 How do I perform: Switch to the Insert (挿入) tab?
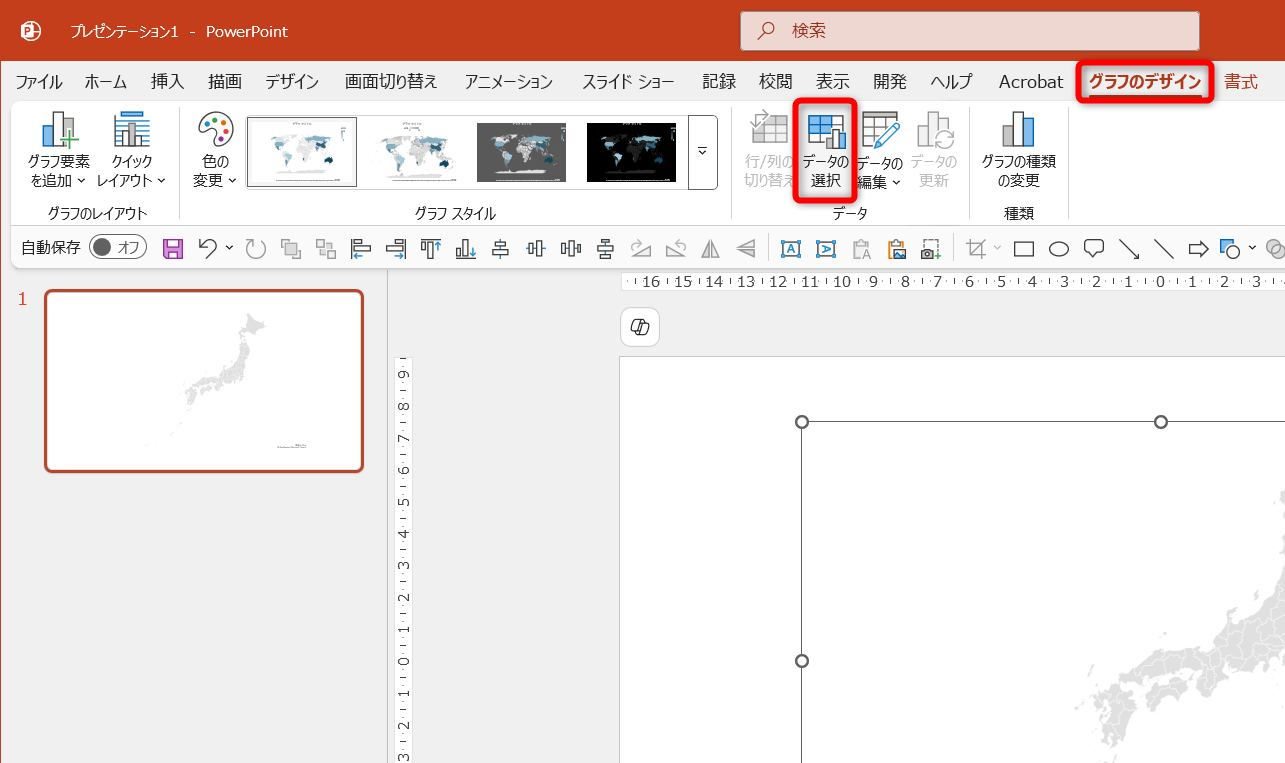[x=167, y=82]
